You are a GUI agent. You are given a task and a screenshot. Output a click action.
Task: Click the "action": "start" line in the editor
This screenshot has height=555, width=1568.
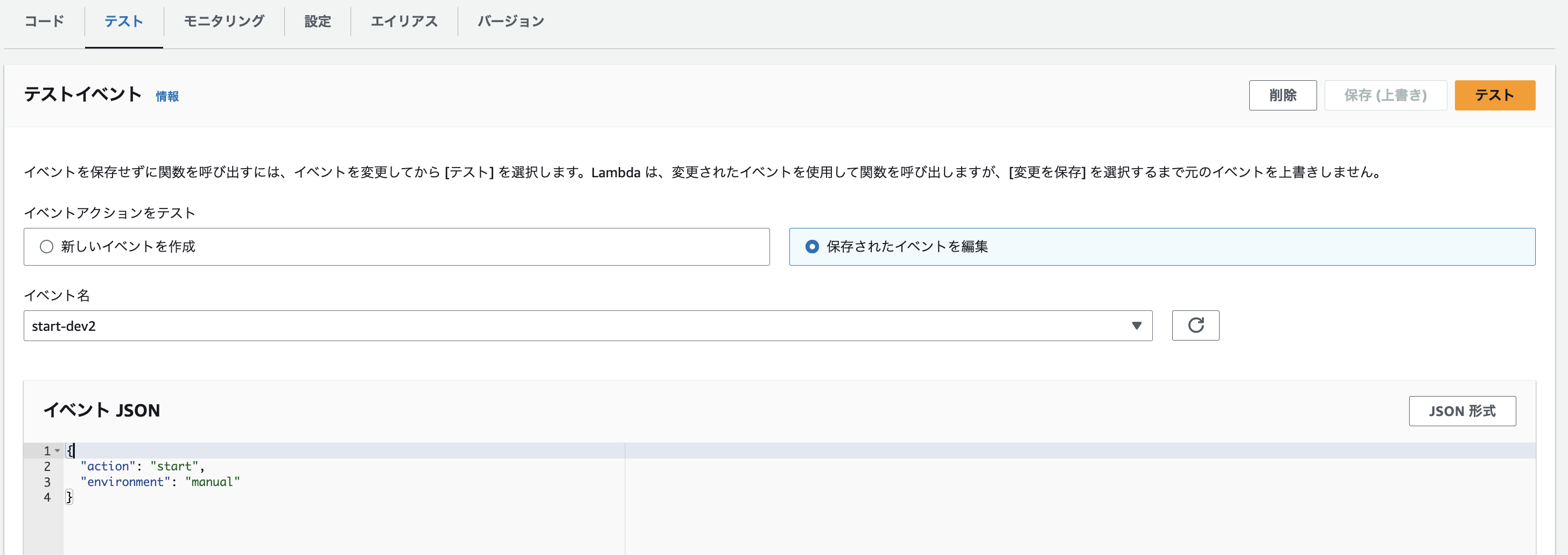coord(140,466)
